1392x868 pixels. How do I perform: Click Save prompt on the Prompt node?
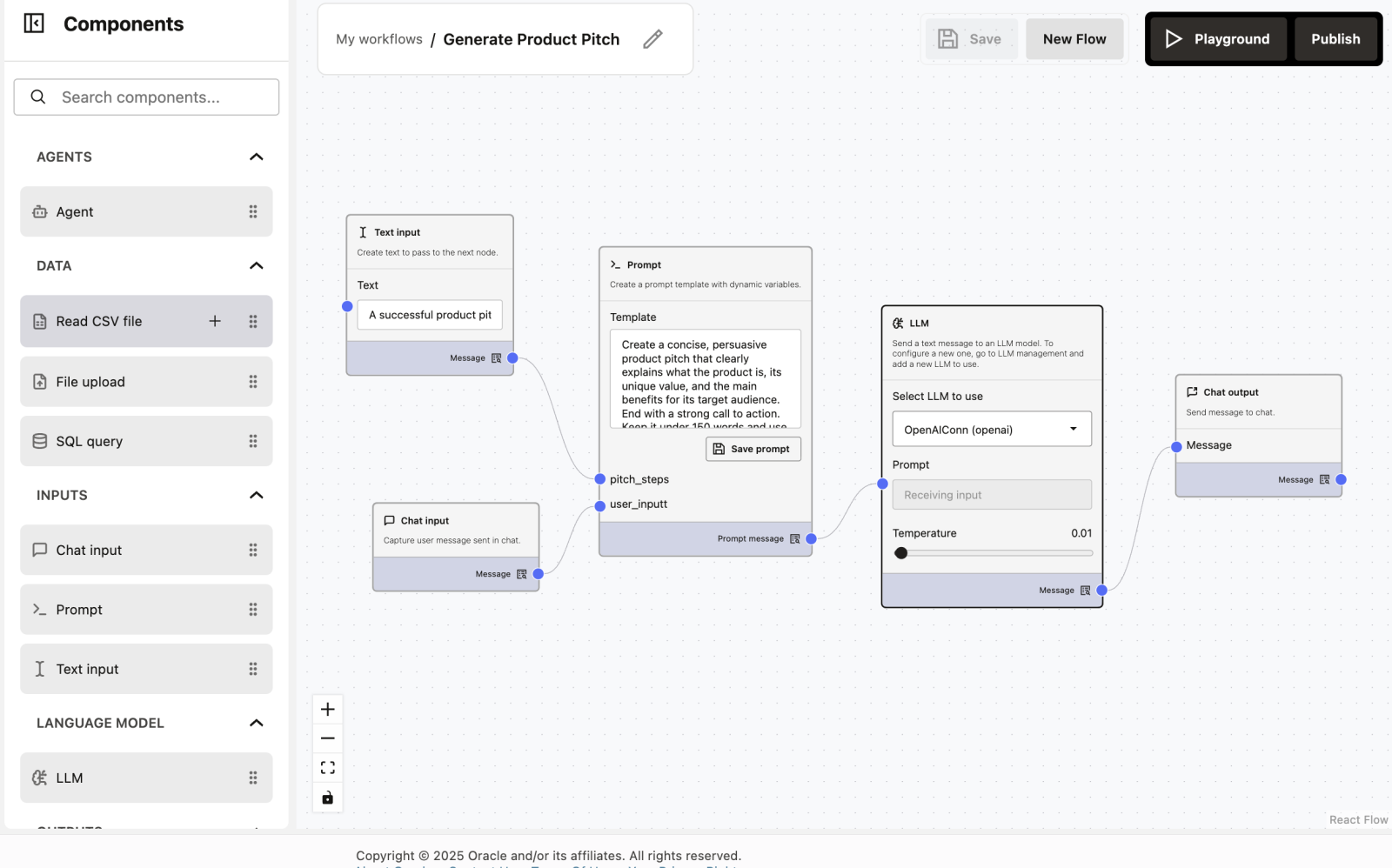753,449
